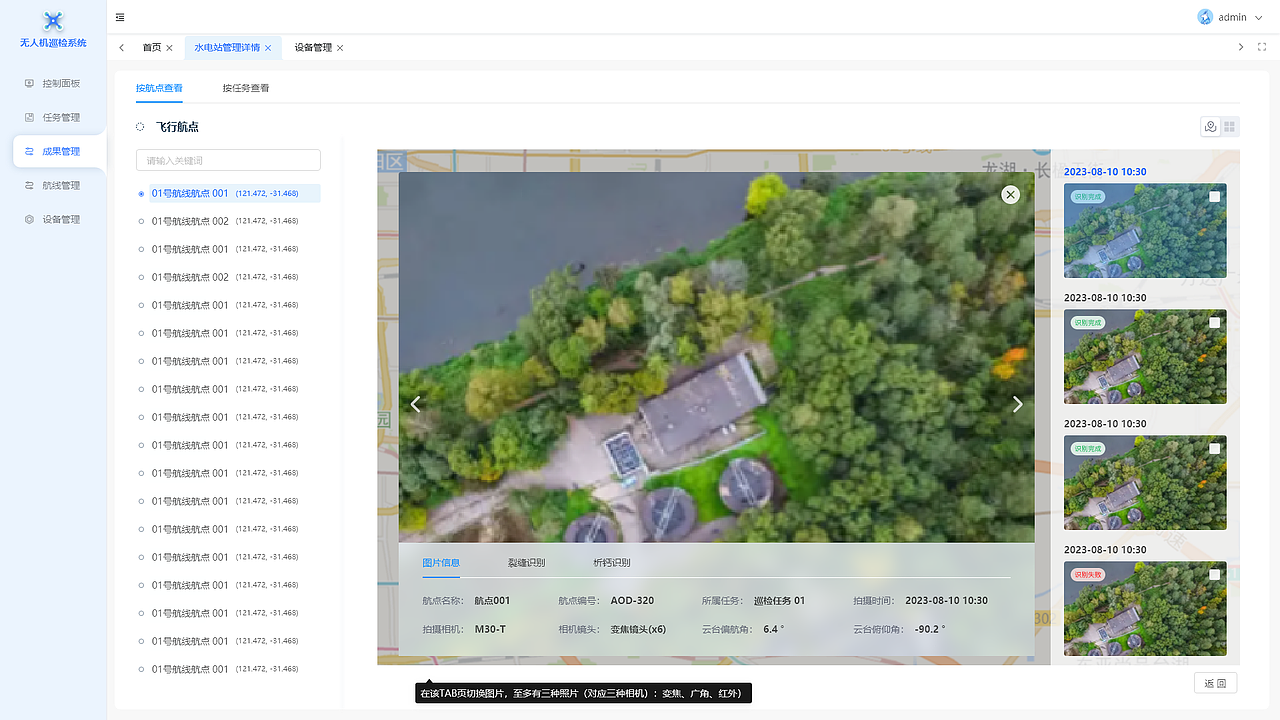Switch photo results to grid view

pyautogui.click(x=1229, y=126)
